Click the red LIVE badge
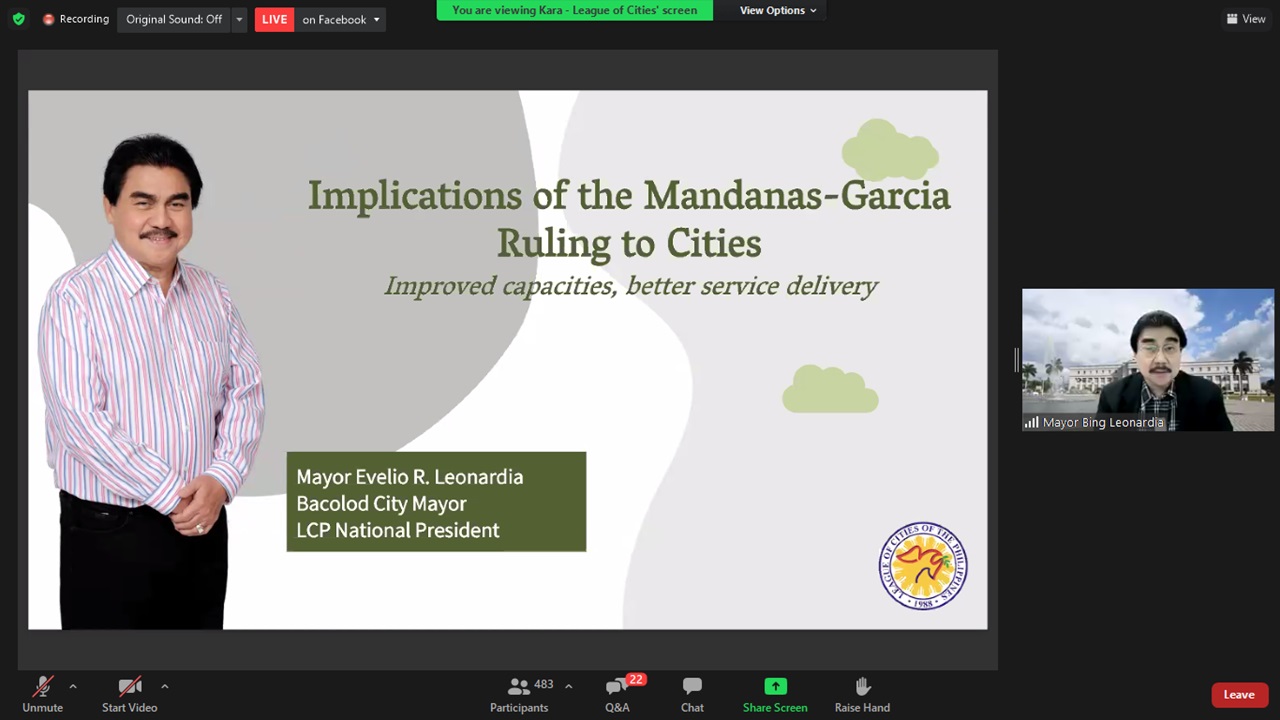Screen dimensions: 1280x720 pos(274,19)
